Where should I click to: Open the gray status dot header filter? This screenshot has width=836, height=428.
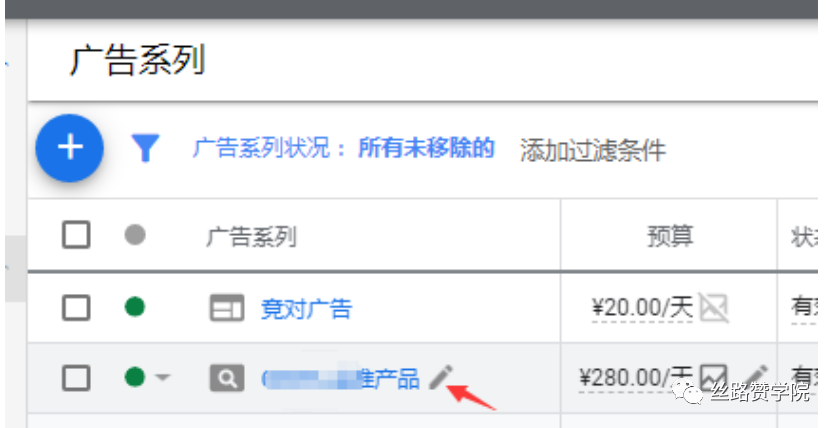(x=135, y=235)
